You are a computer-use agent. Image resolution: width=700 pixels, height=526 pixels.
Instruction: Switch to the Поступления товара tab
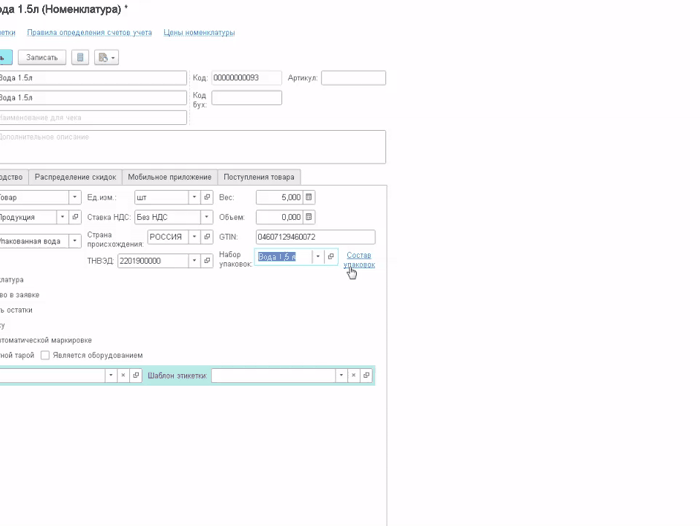click(259, 177)
